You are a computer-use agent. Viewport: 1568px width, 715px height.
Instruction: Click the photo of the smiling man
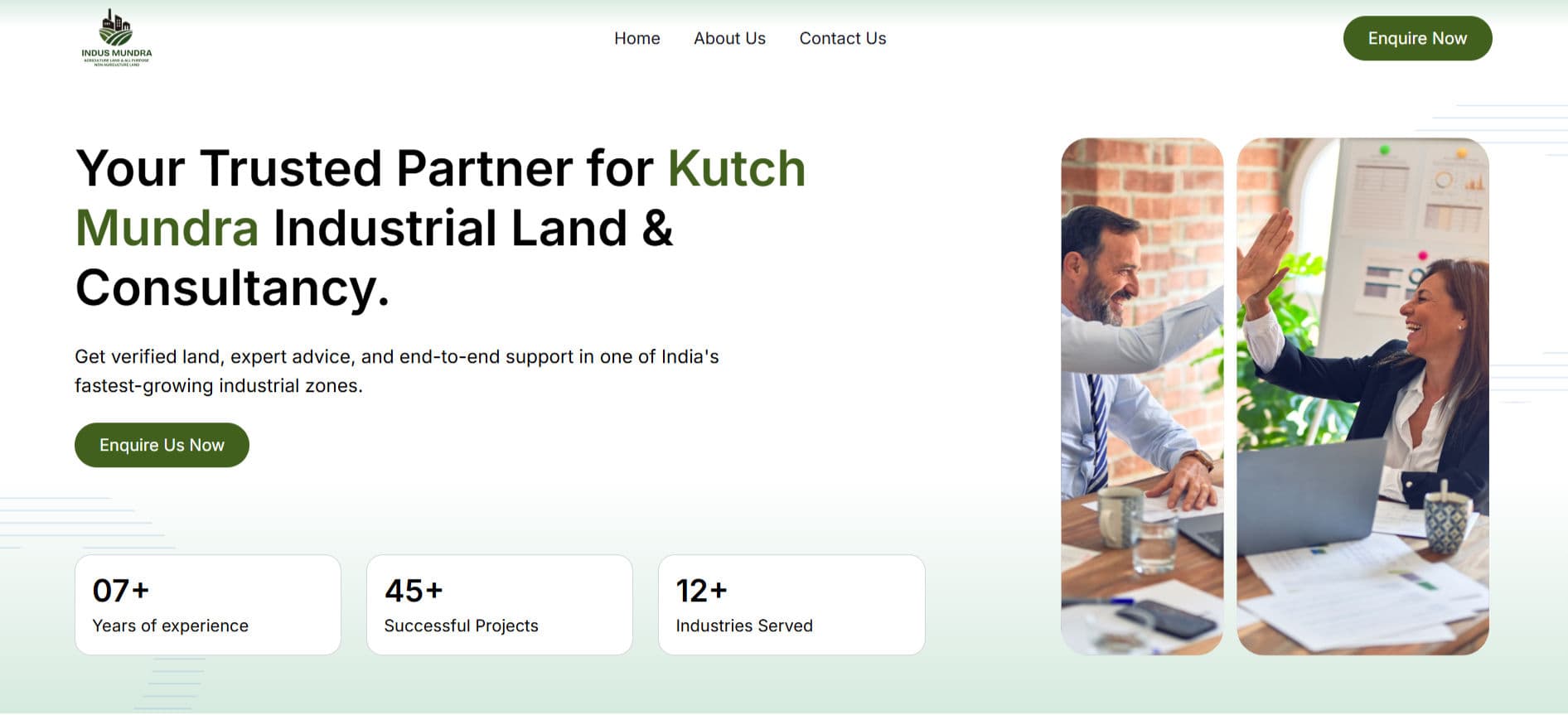pyautogui.click(x=1142, y=396)
